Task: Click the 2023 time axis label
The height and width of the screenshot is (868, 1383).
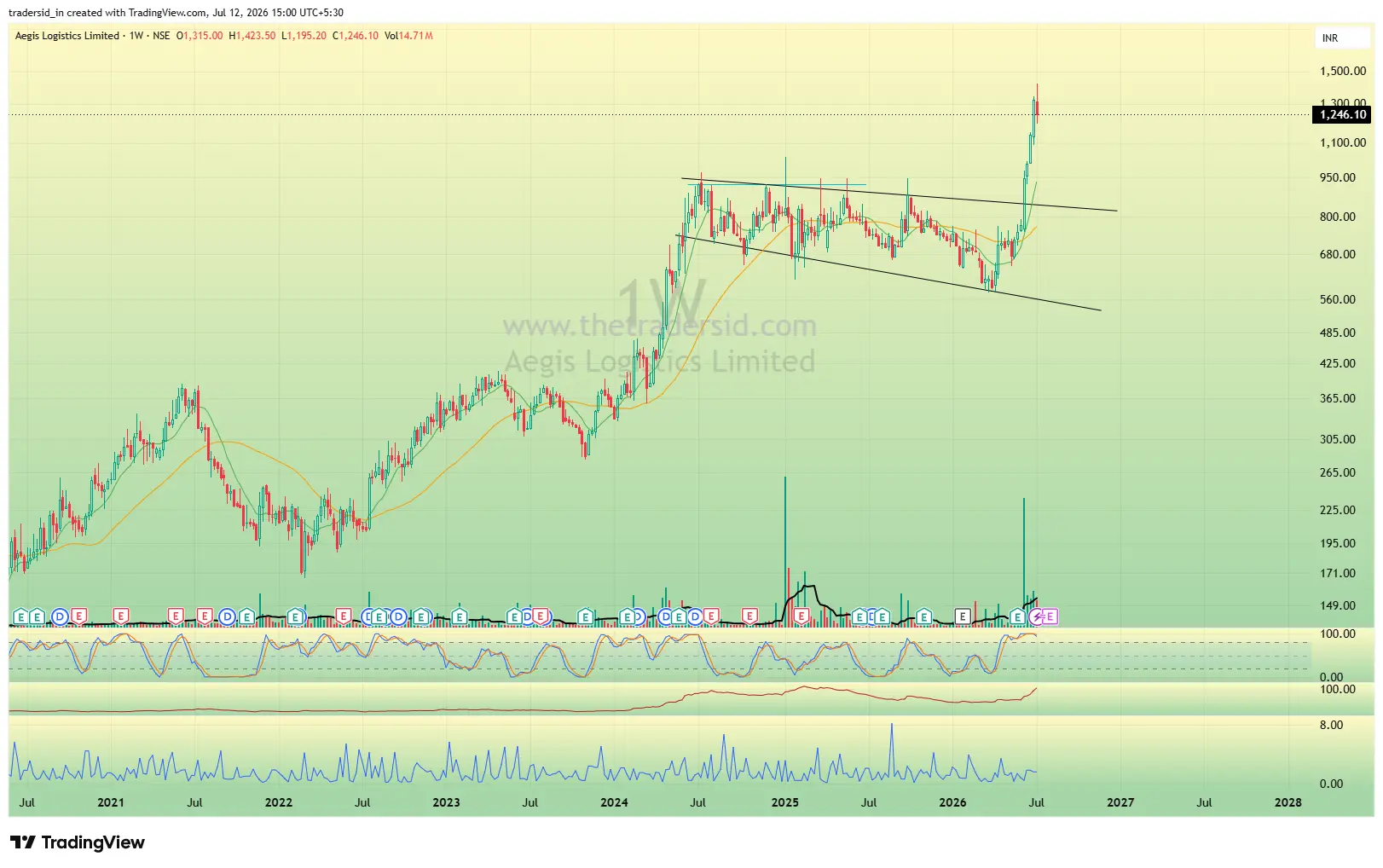Action: click(446, 802)
